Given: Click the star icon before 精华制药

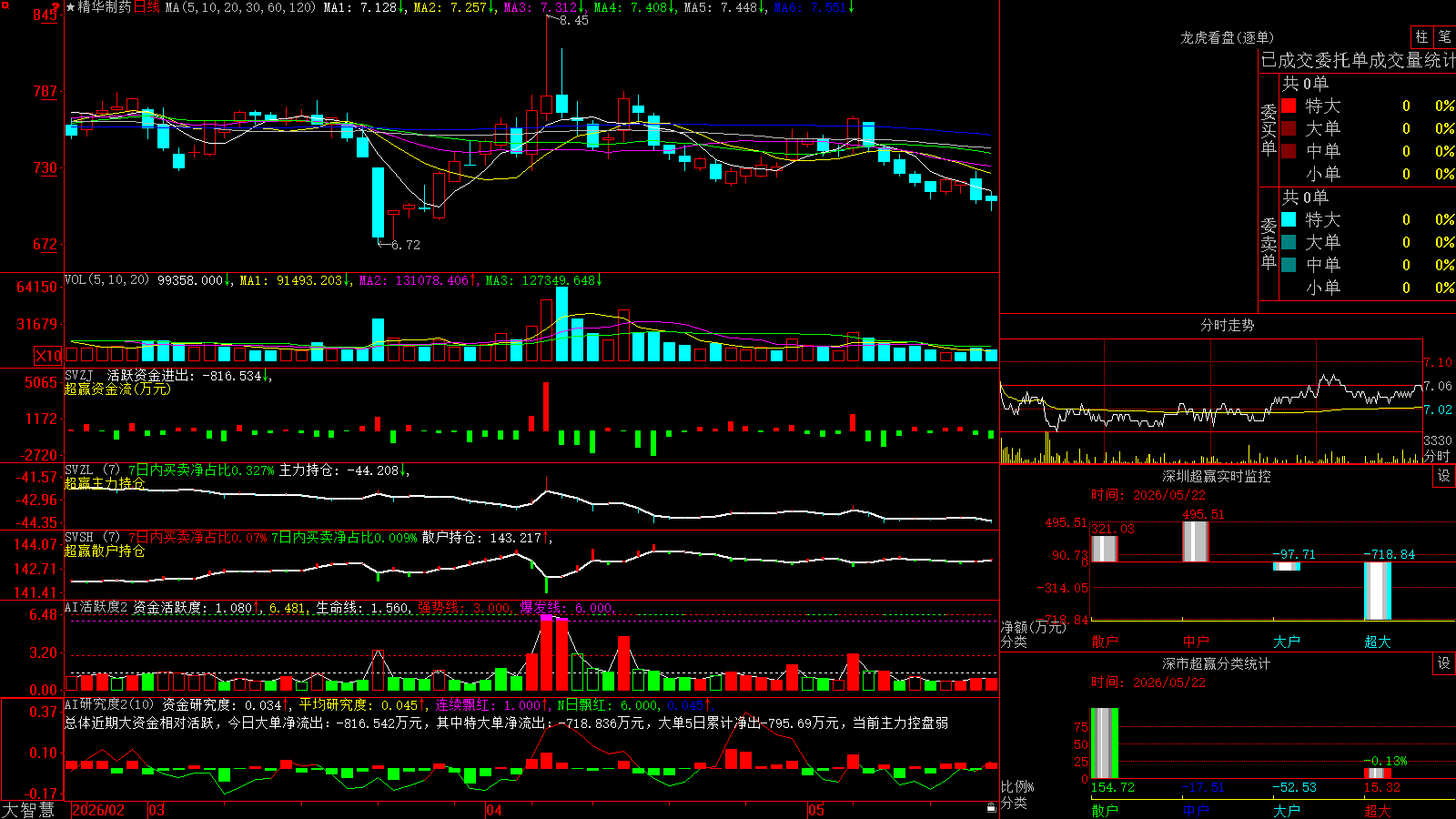Looking at the screenshot, I should tap(71, 7).
